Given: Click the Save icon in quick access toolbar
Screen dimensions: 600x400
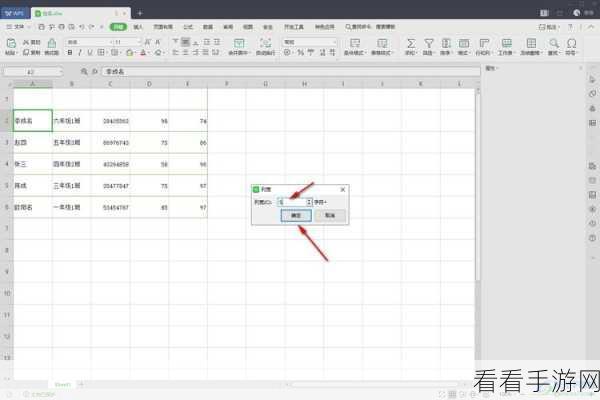Looking at the screenshot, I should [42, 27].
